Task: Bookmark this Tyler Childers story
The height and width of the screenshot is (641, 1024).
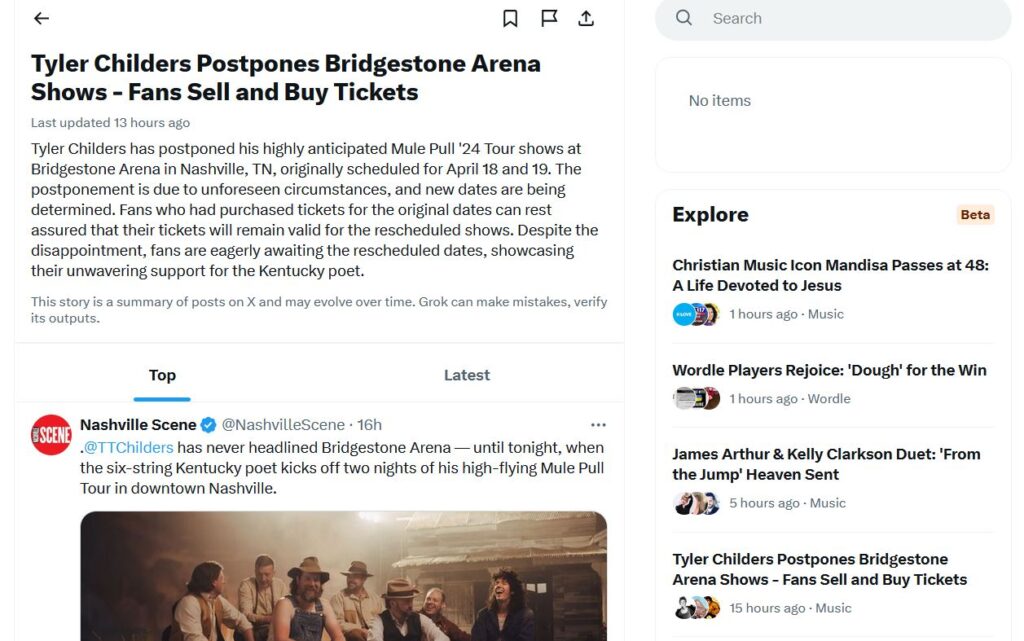Action: [x=510, y=18]
